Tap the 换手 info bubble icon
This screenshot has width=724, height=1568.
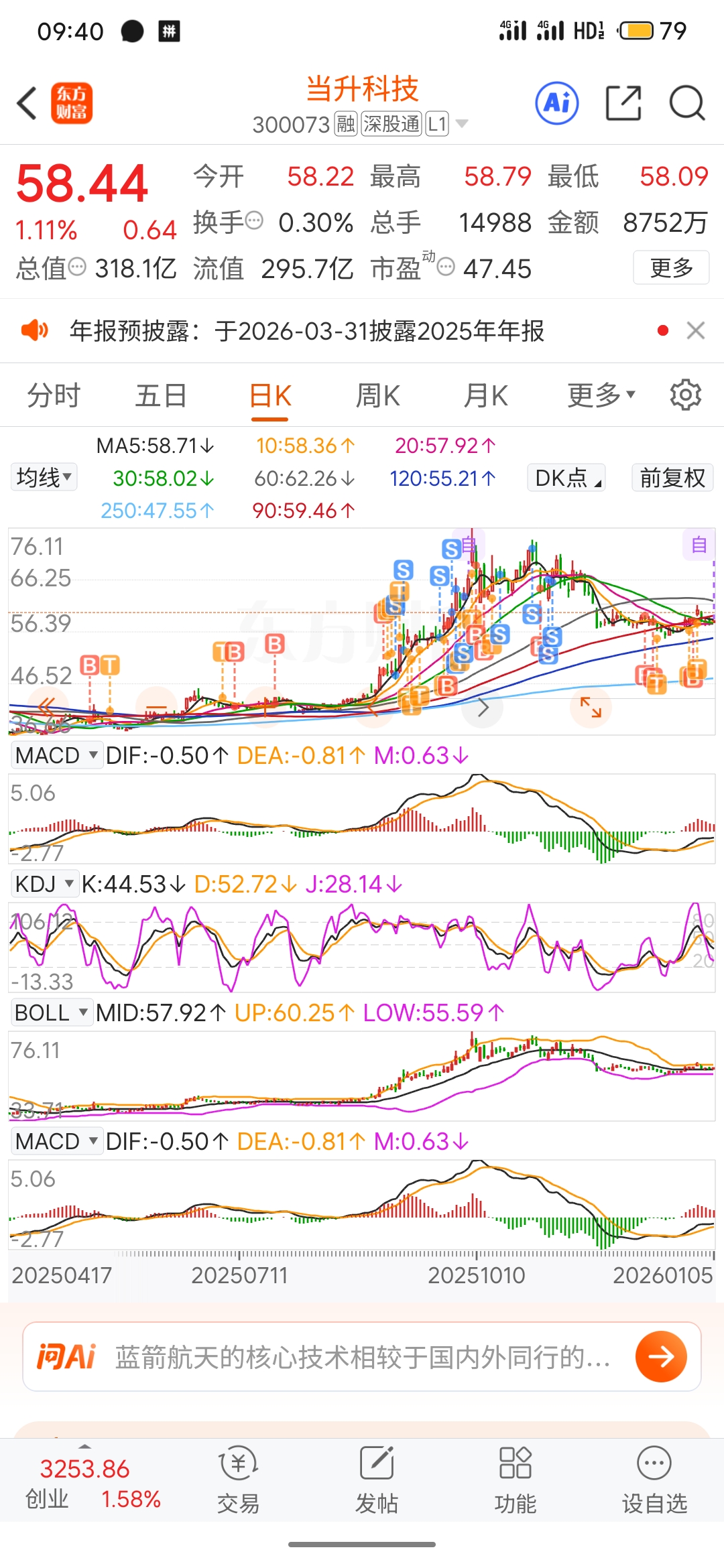coord(254,220)
